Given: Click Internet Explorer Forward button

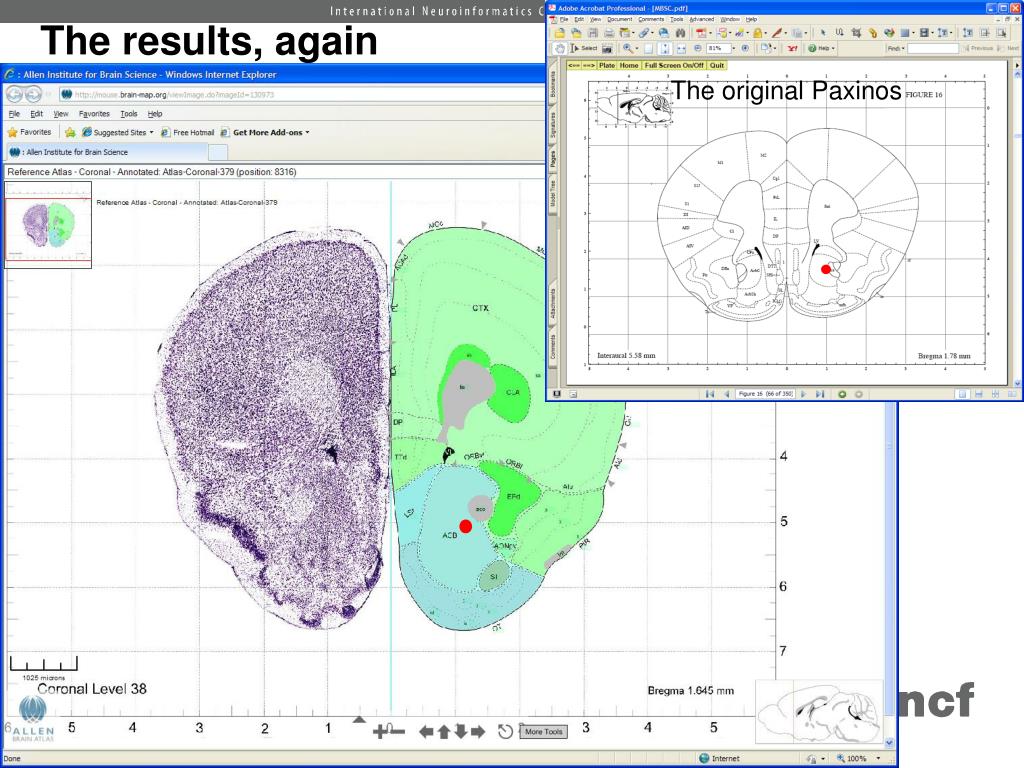Looking at the screenshot, I should pyautogui.click(x=33, y=94).
